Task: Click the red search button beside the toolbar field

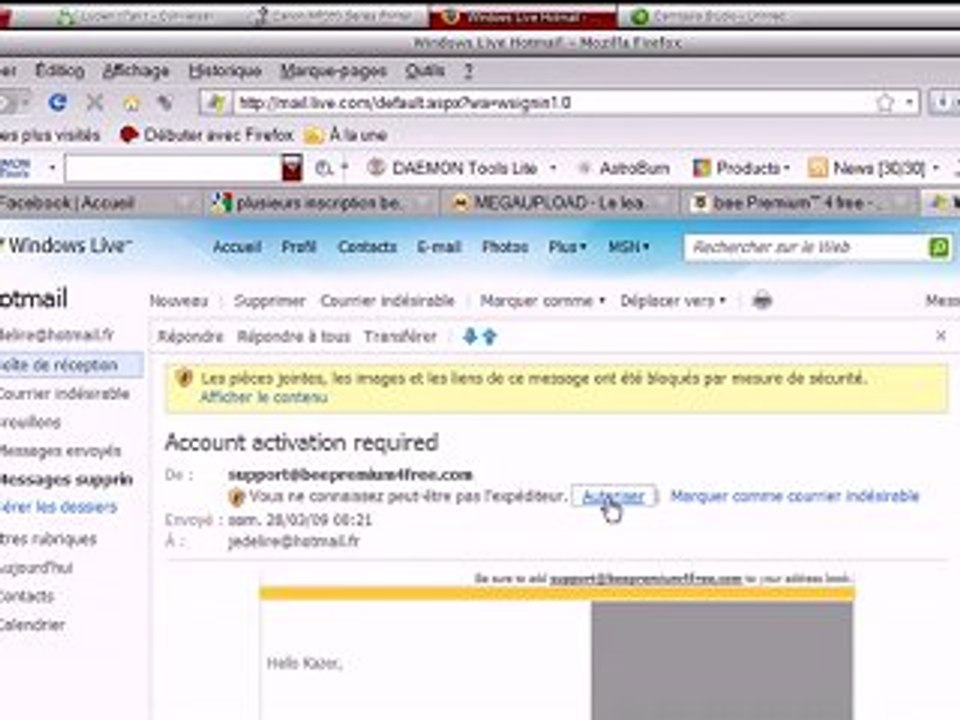Action: (292, 168)
